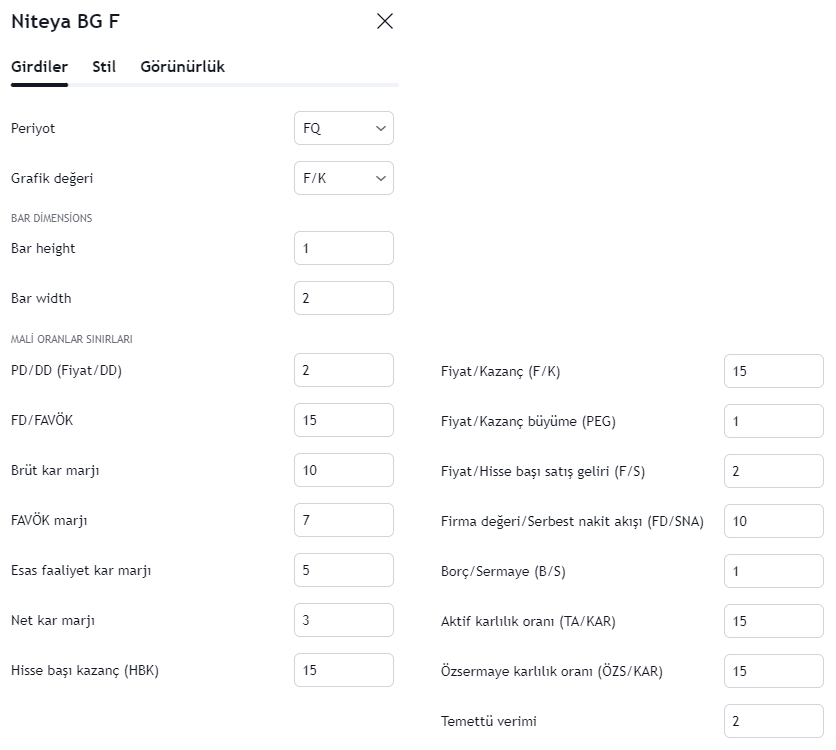Click the Brüt kar marjı field
Image resolution: width=836 pixels, height=750 pixels.
click(343, 470)
